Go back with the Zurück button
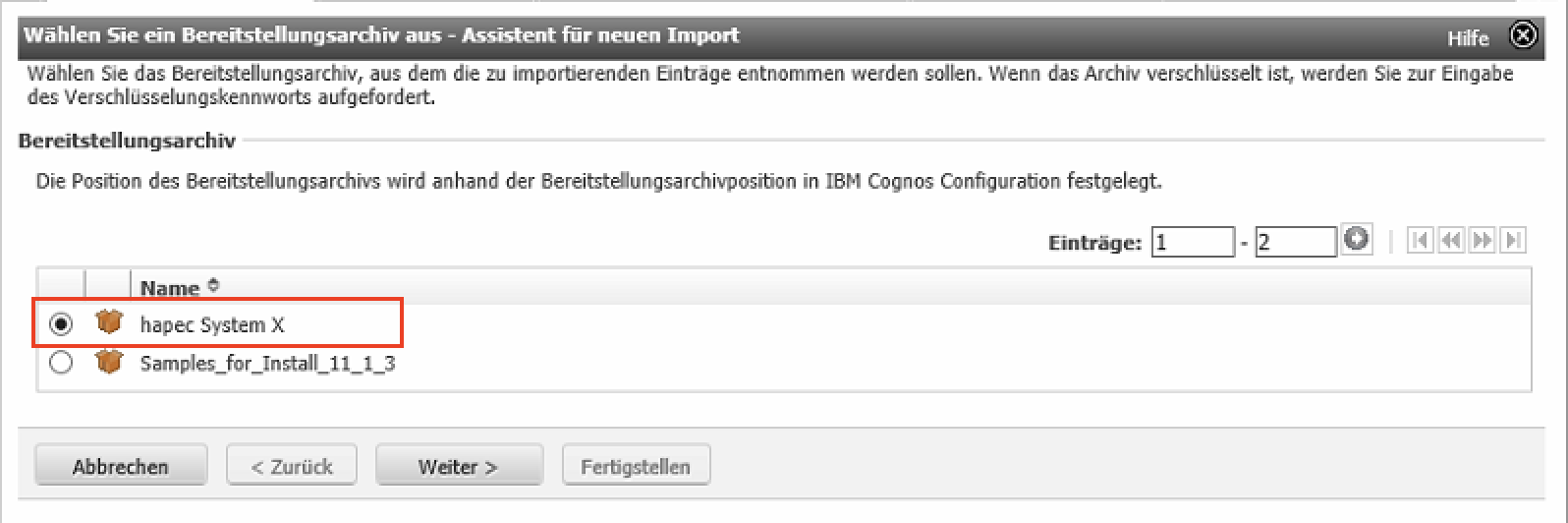This screenshot has height=523, width=1568. 292,466
